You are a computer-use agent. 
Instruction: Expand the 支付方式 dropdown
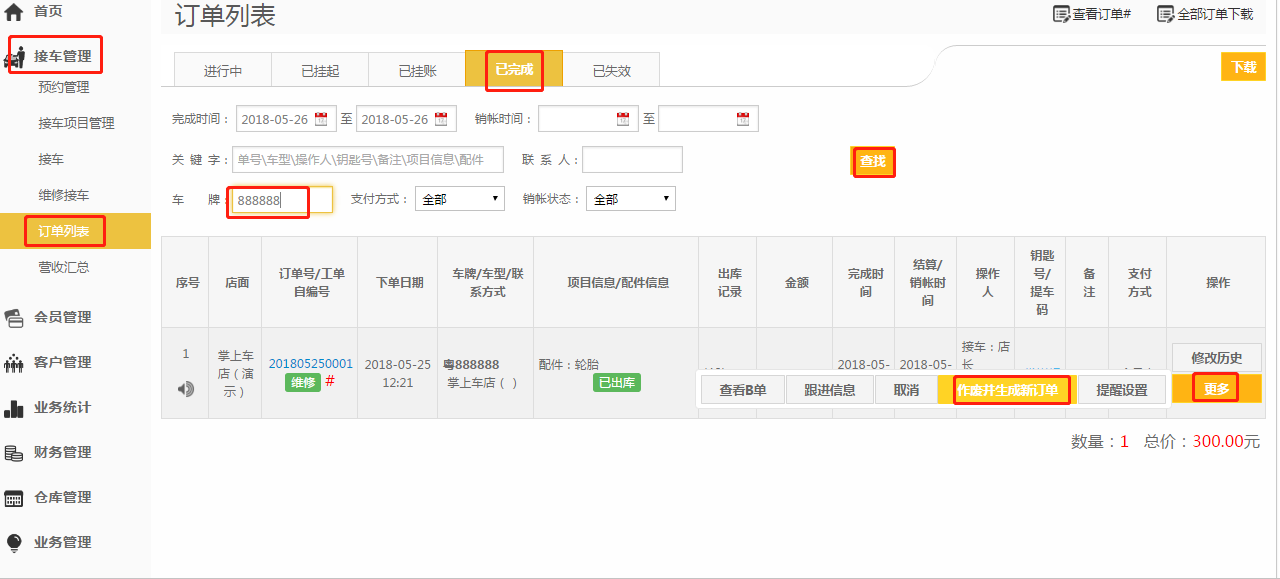(460, 199)
